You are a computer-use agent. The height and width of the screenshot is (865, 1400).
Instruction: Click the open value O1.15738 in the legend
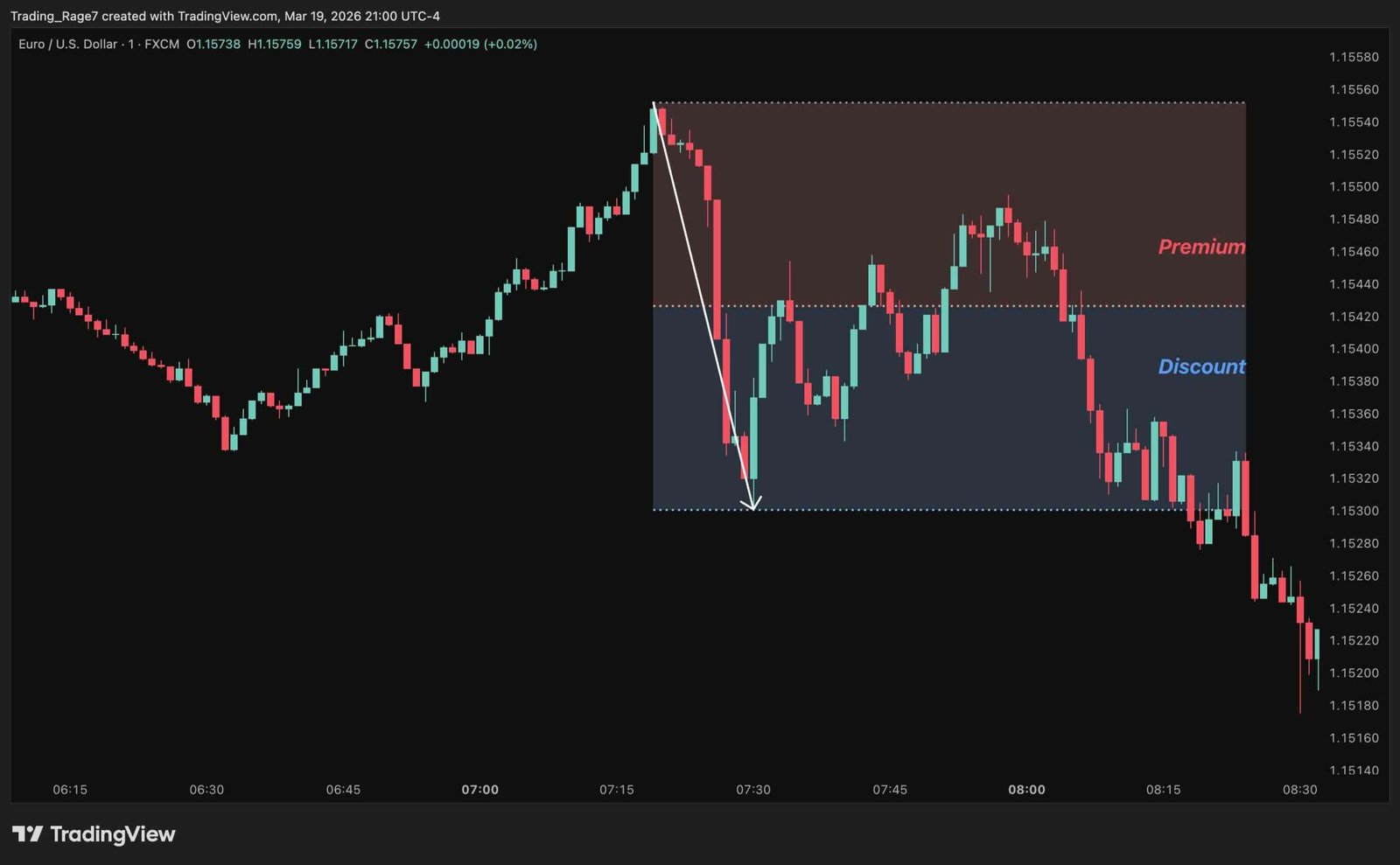click(x=213, y=44)
